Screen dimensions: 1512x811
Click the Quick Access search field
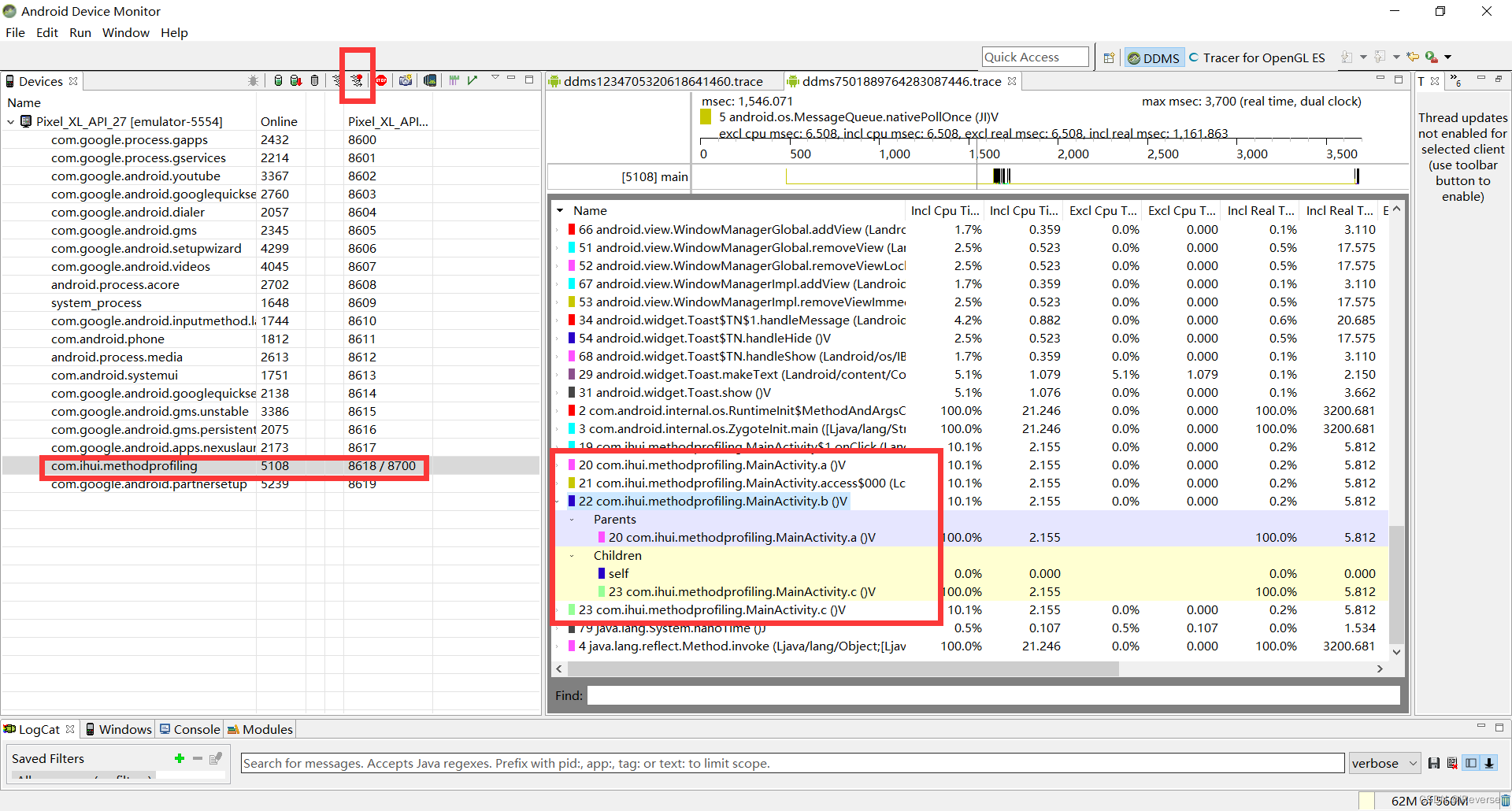[1036, 57]
